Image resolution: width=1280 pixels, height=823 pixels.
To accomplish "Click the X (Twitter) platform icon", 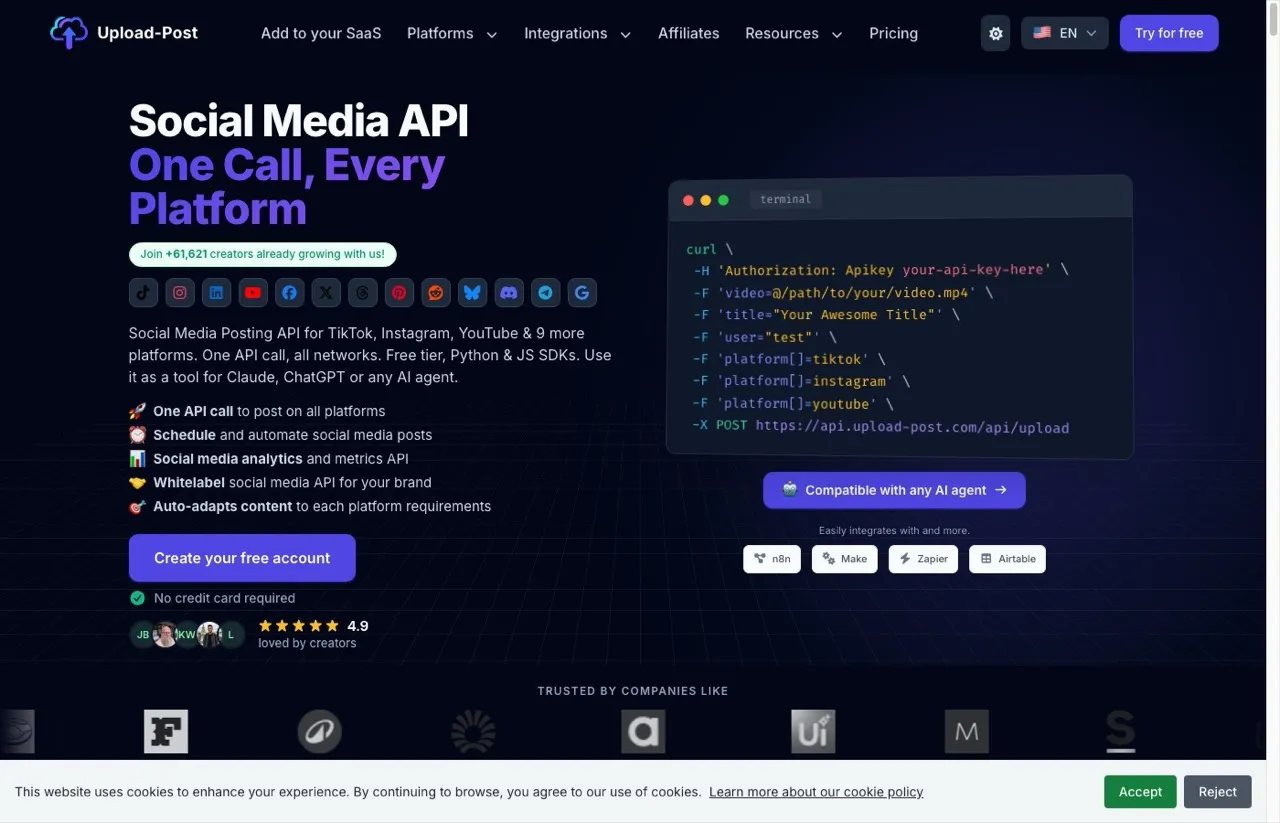I will point(326,293).
